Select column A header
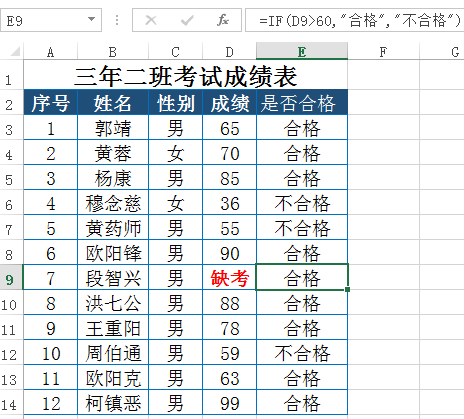Viewport: 464px width, 419px height. click(x=50, y=52)
